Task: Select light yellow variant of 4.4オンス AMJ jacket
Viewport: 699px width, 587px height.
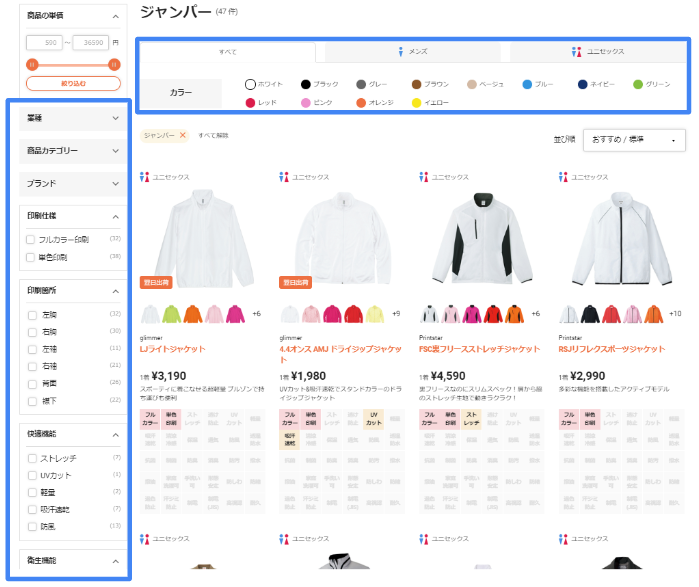Action: coord(375,314)
